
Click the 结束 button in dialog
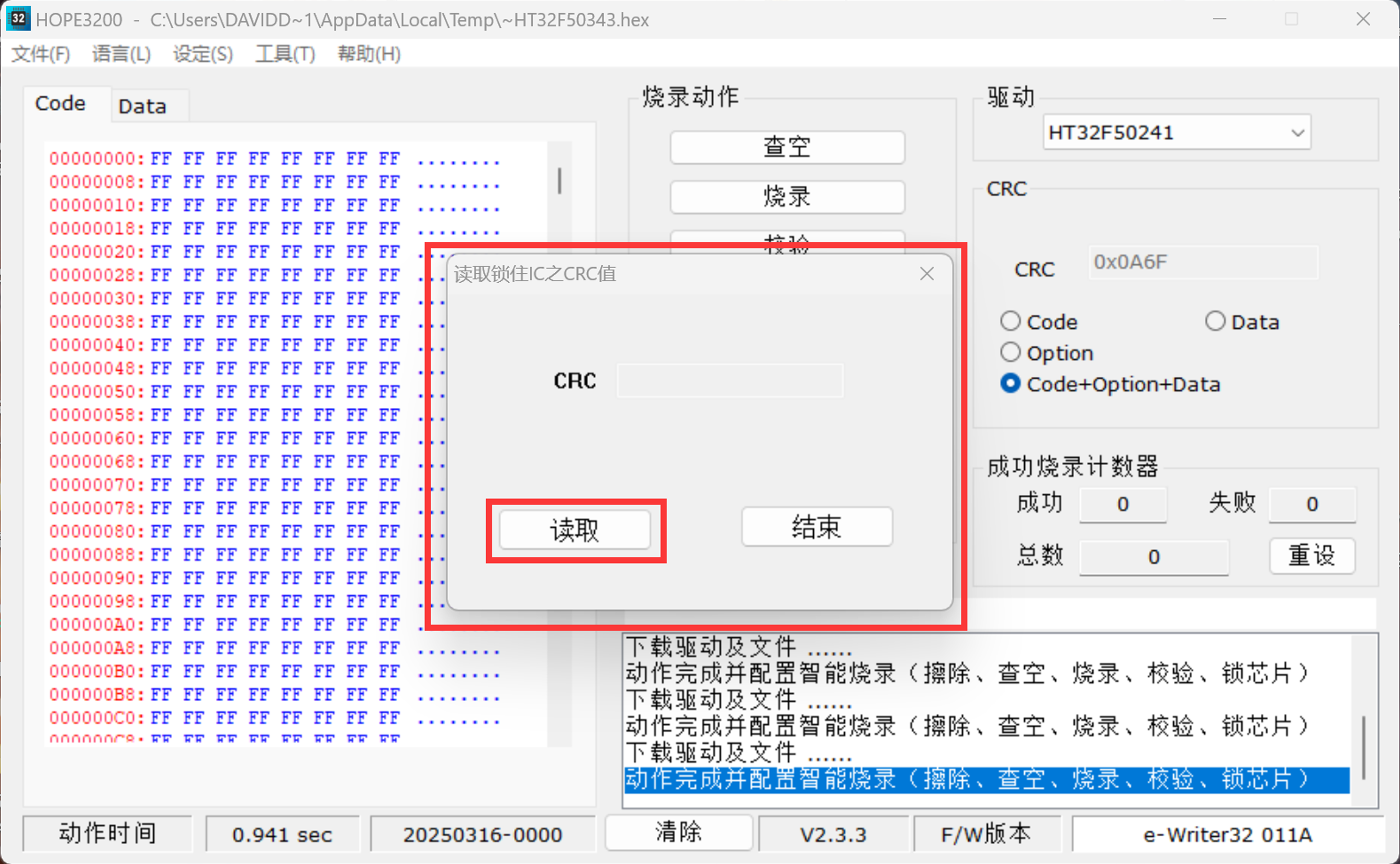tap(816, 527)
